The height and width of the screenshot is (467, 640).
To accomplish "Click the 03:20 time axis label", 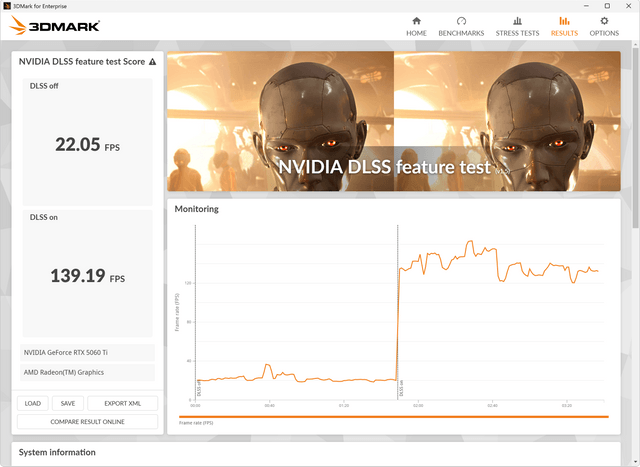I will coord(567,406).
